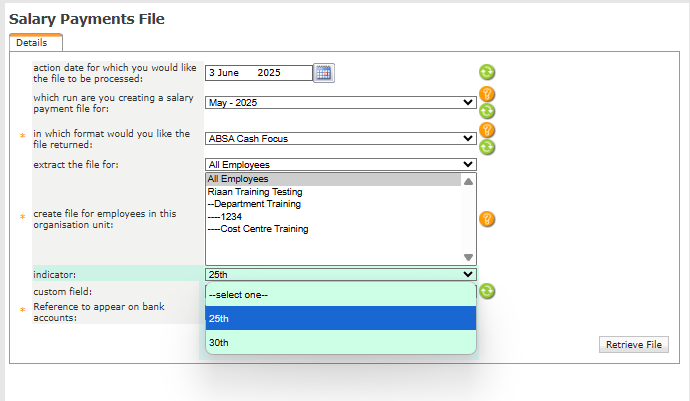Click green refresh icon for file format
This screenshot has width=690, height=401.
488,147
